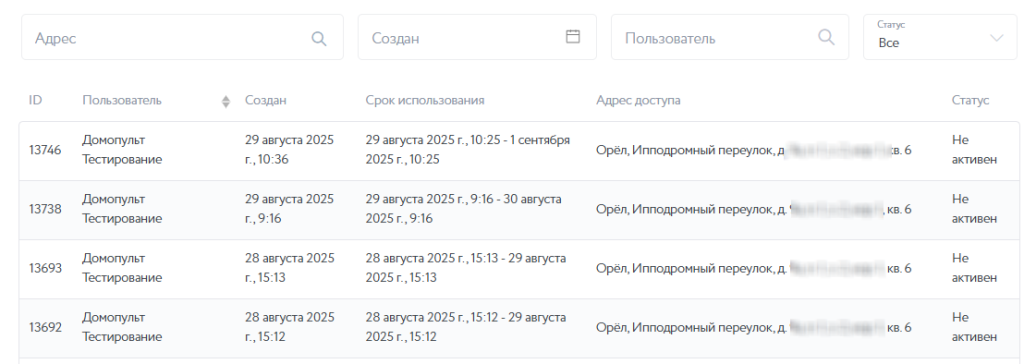Click the access address in row 13693
Viewport: 1024px width, 364px height.
pos(754,269)
